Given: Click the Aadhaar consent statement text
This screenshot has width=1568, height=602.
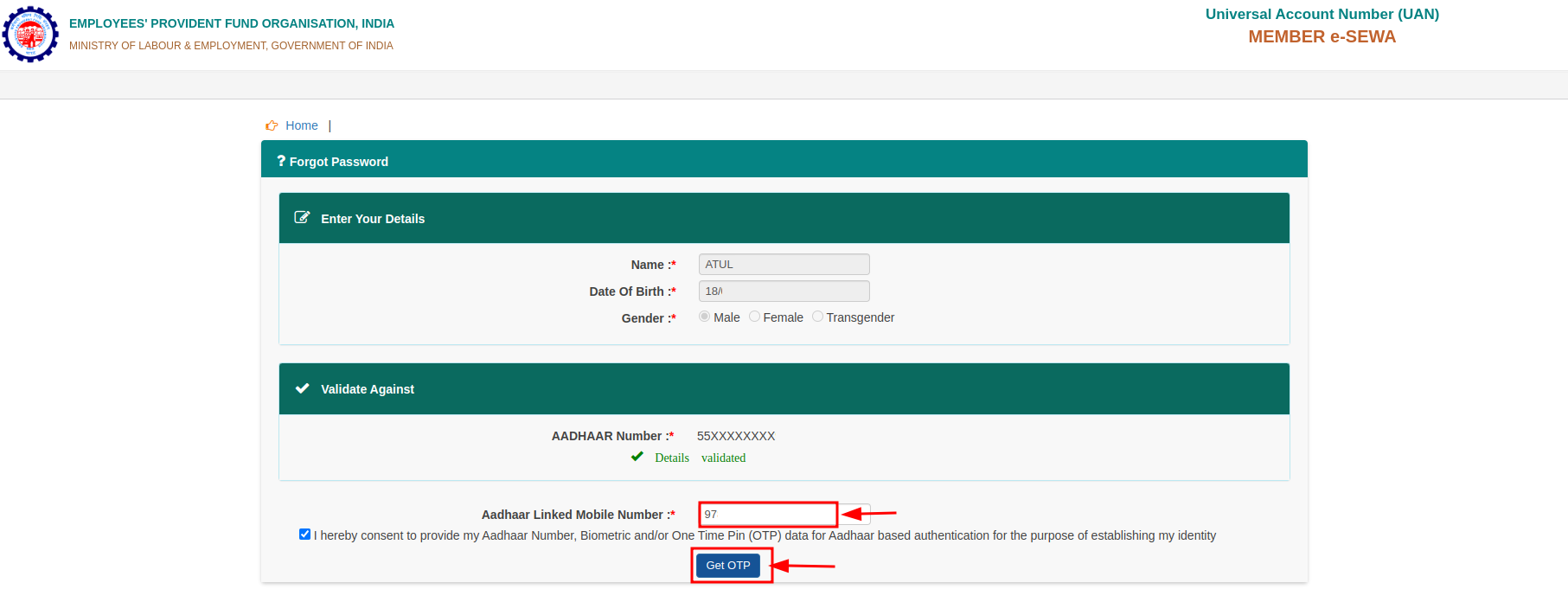Looking at the screenshot, I should coord(765,535).
